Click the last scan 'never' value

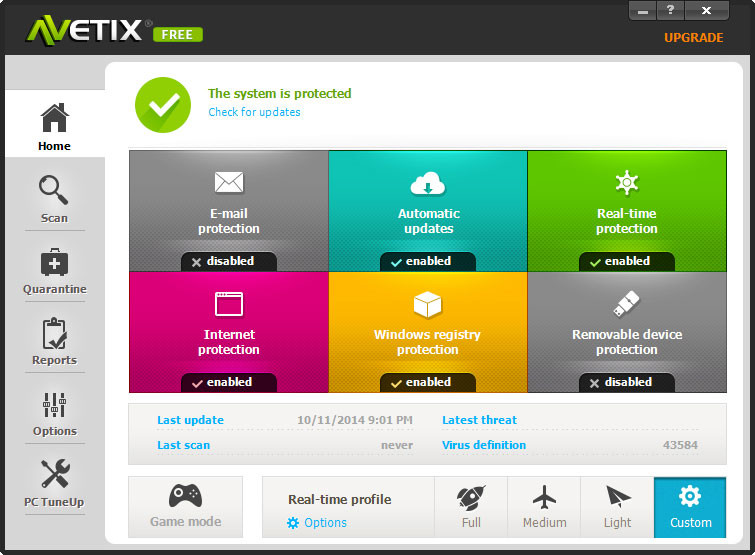(397, 445)
